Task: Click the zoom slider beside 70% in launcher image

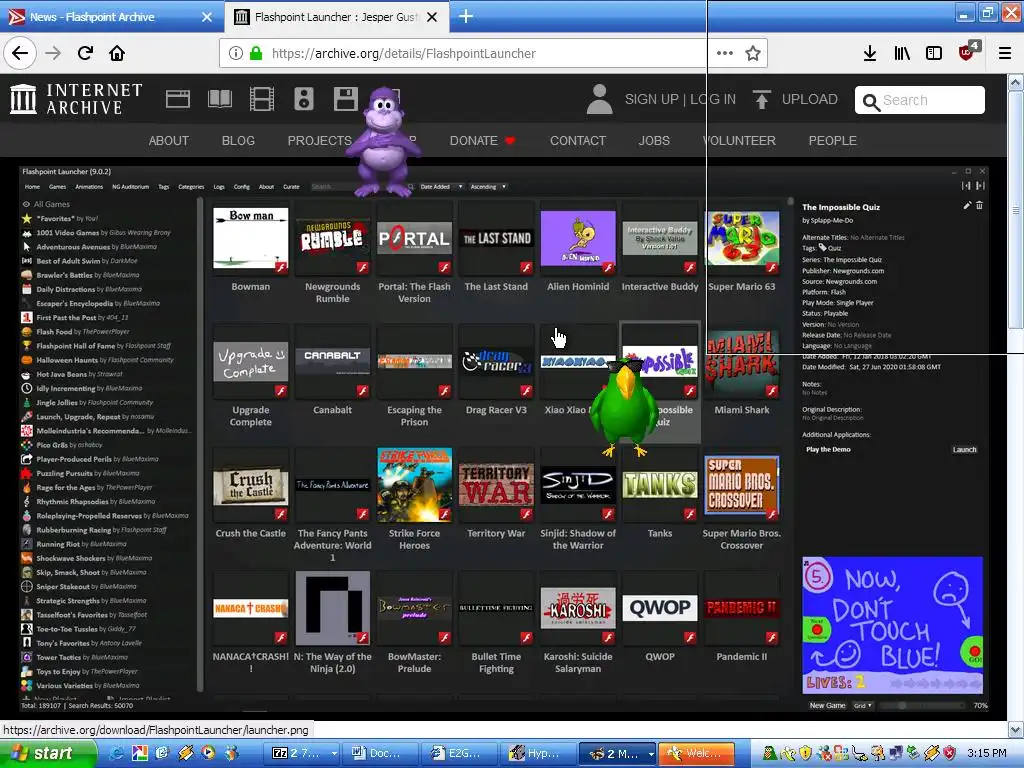Action: click(921, 705)
